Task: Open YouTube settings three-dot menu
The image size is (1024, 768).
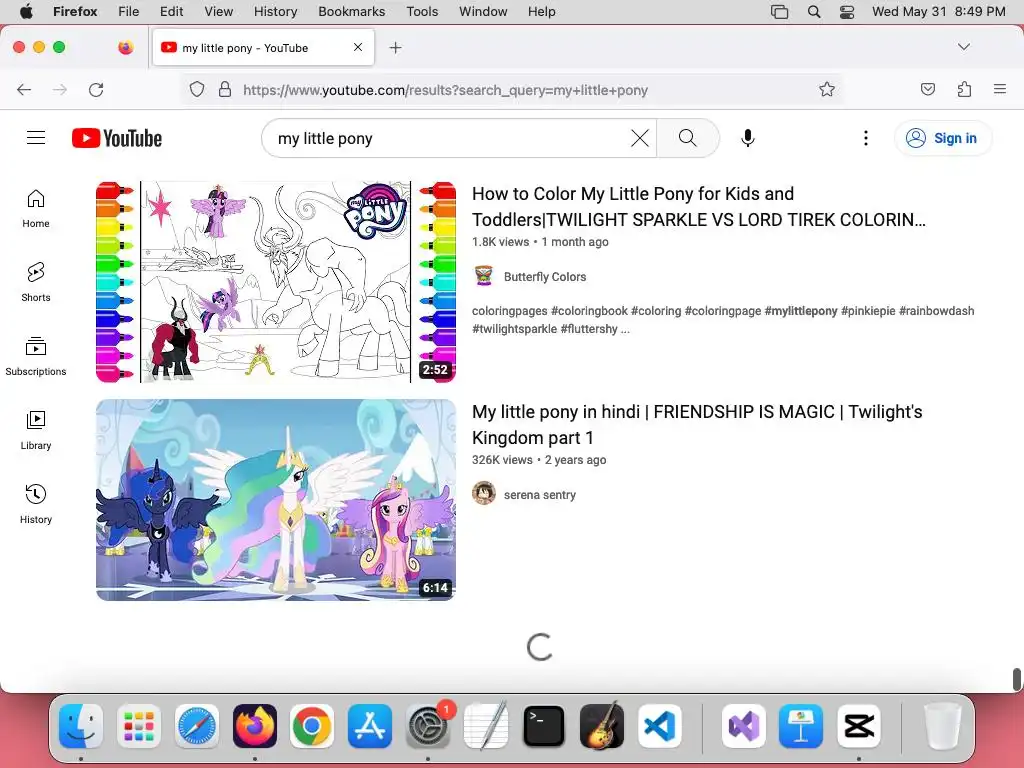Action: [x=866, y=138]
